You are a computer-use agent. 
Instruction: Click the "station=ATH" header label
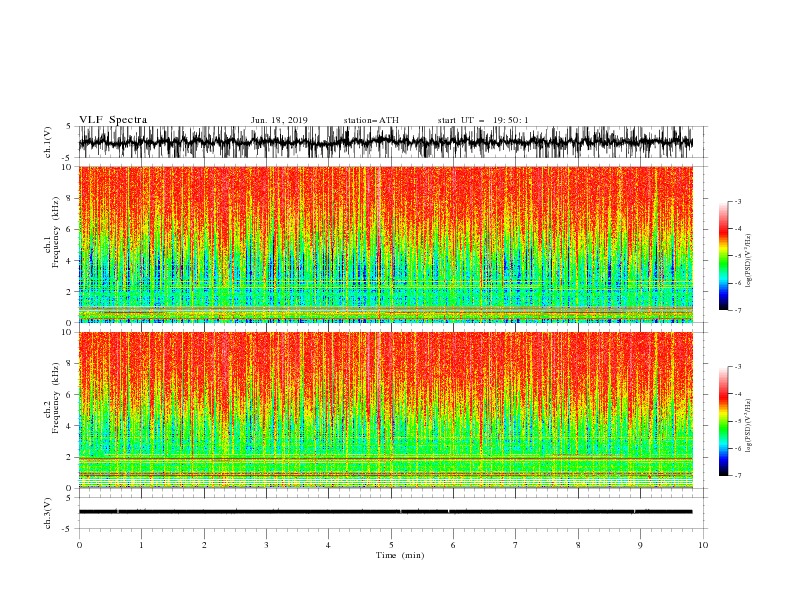pos(371,120)
